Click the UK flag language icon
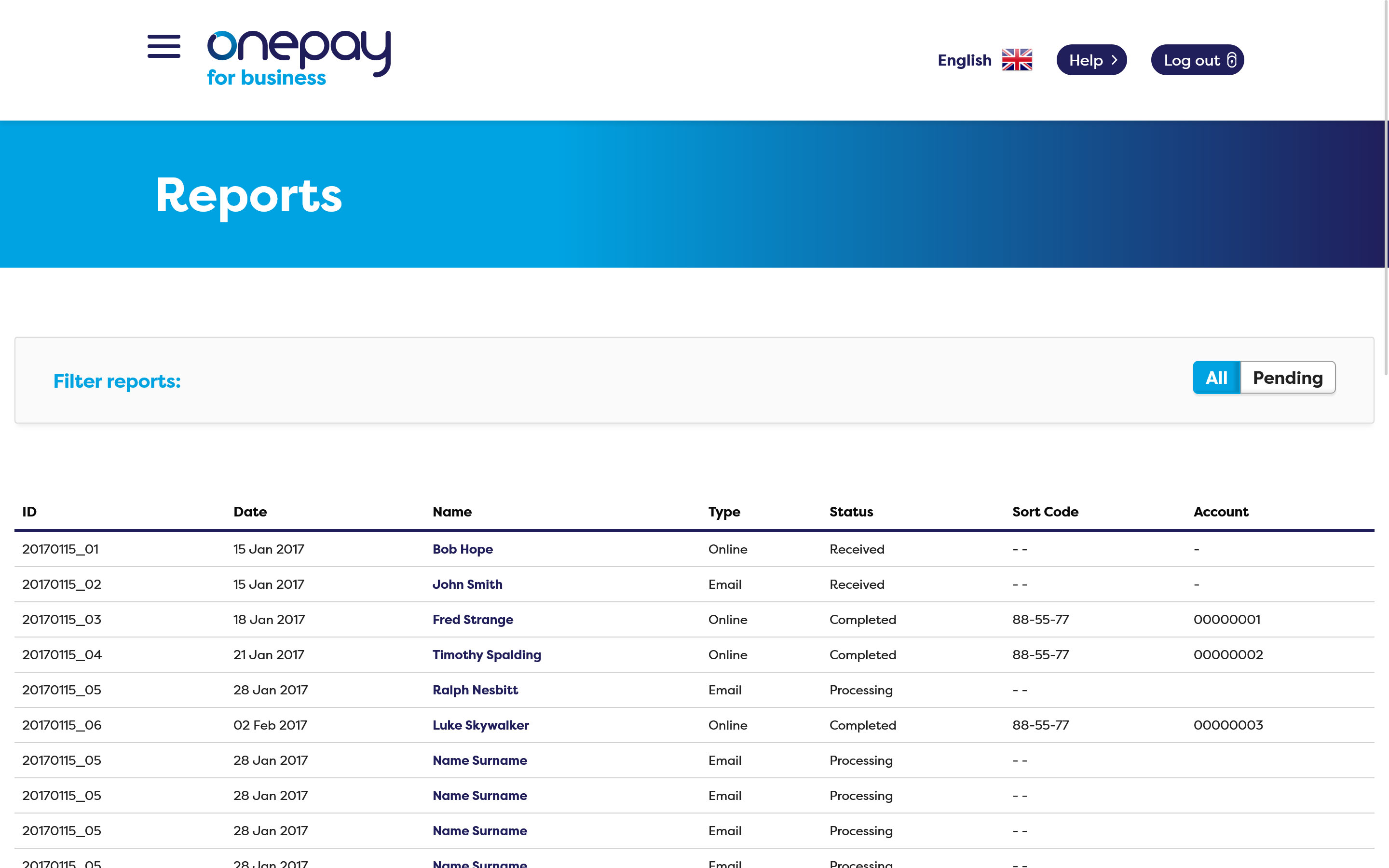1389x868 pixels. point(1017,60)
